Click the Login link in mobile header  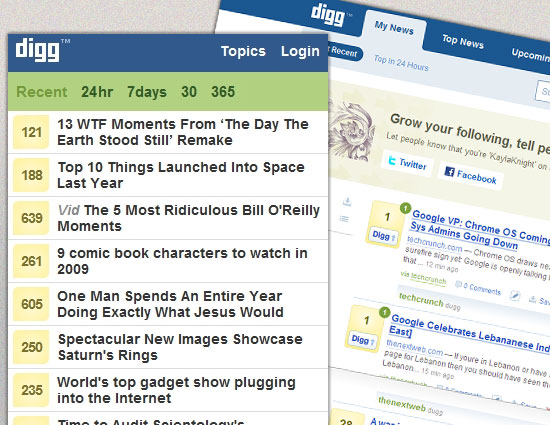(300, 51)
